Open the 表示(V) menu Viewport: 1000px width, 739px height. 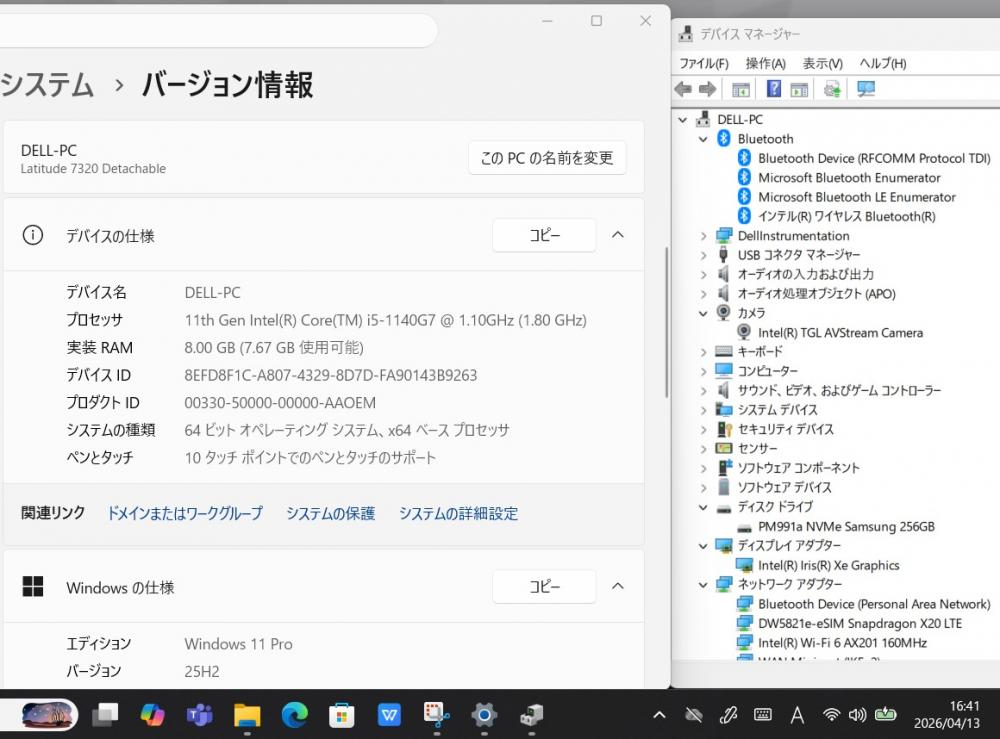(822, 63)
